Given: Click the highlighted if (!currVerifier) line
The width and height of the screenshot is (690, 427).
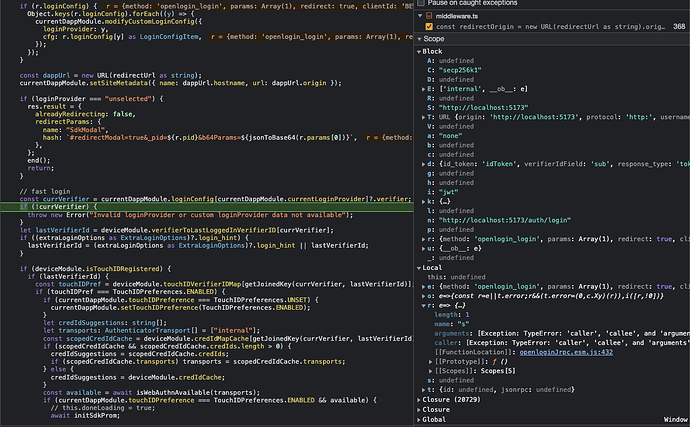Looking at the screenshot, I should tap(207, 207).
